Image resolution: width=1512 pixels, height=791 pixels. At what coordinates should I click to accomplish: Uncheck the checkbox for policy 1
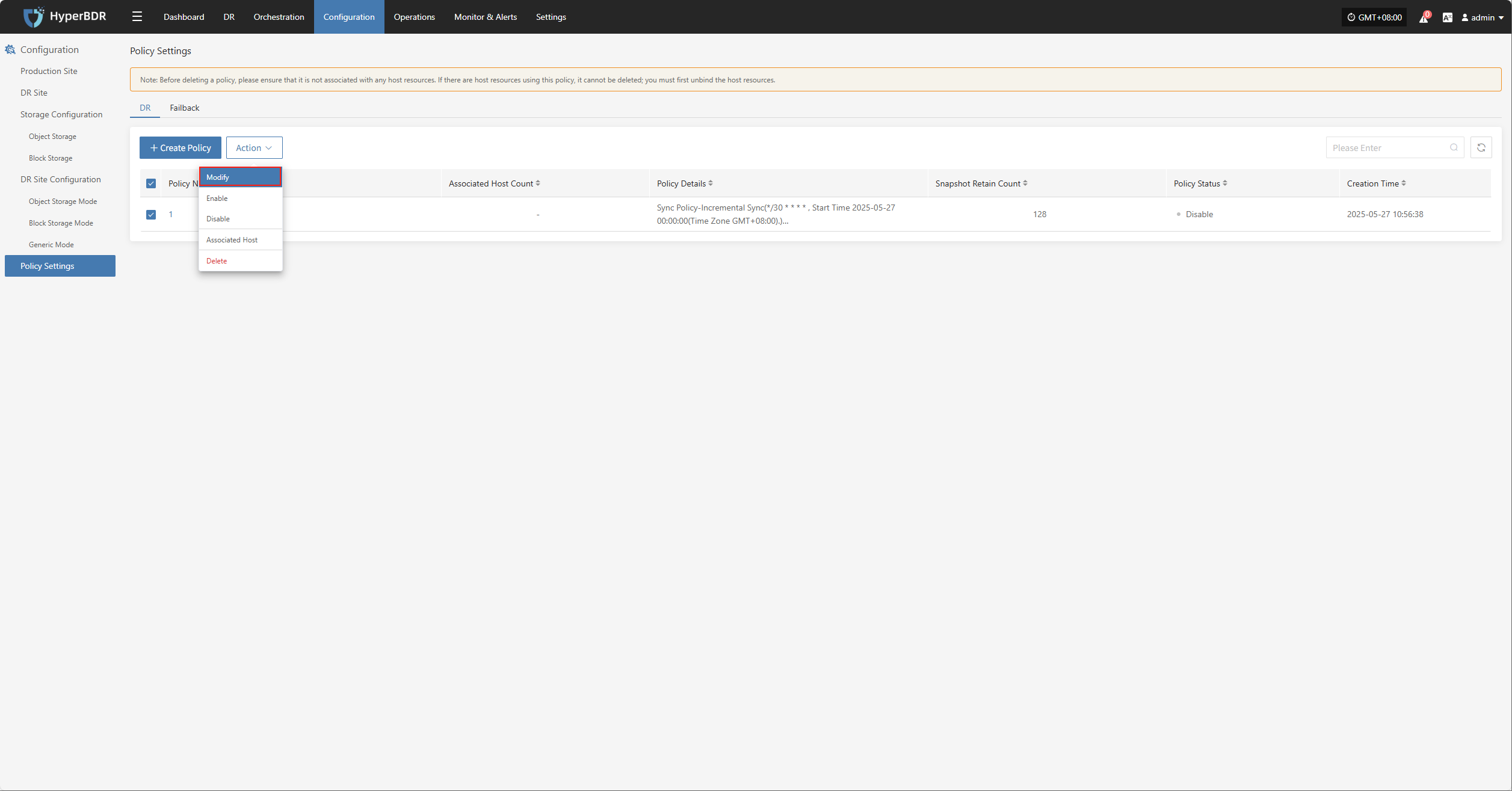[151, 215]
